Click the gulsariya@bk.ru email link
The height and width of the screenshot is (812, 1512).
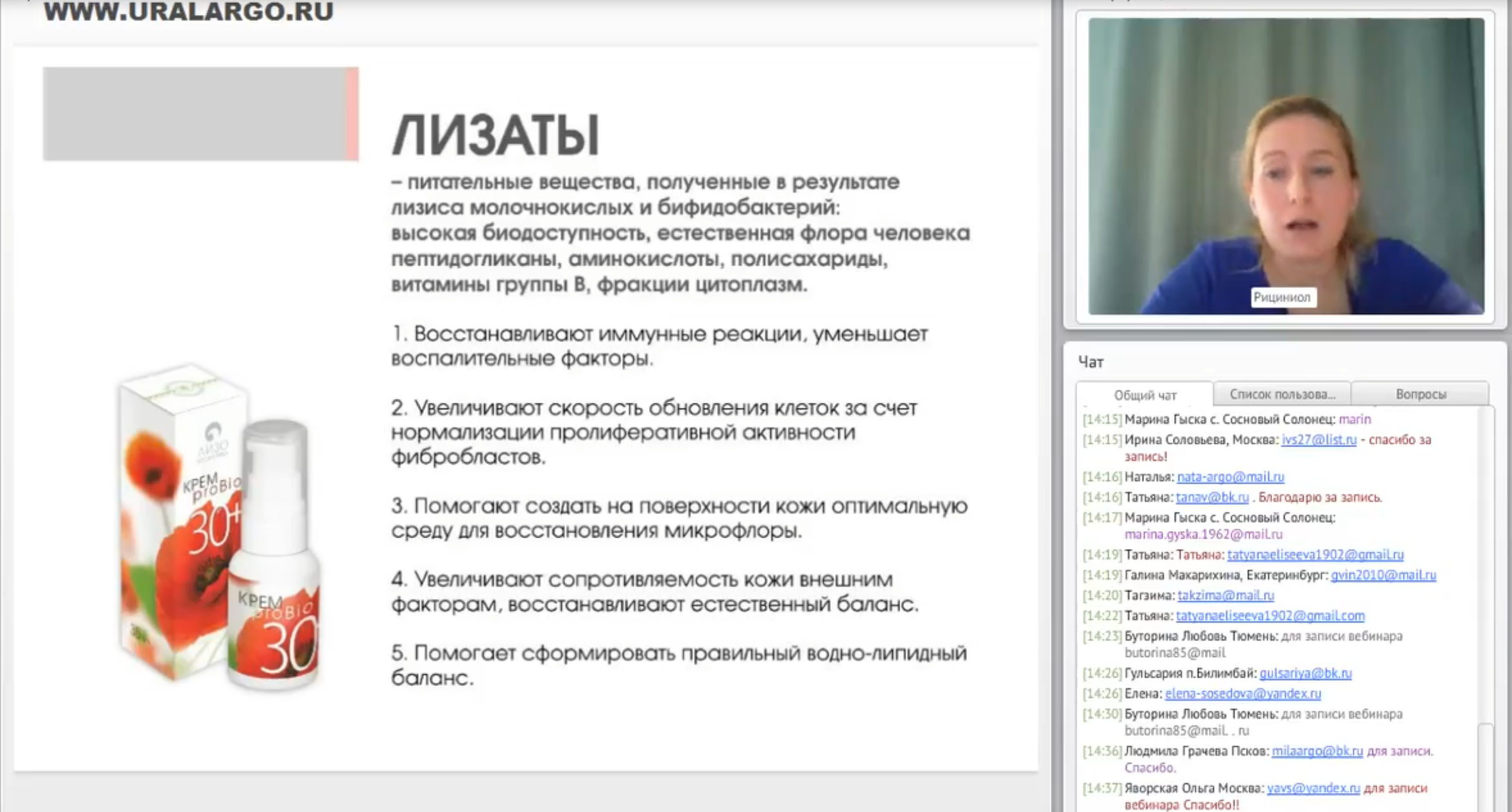coord(1305,673)
